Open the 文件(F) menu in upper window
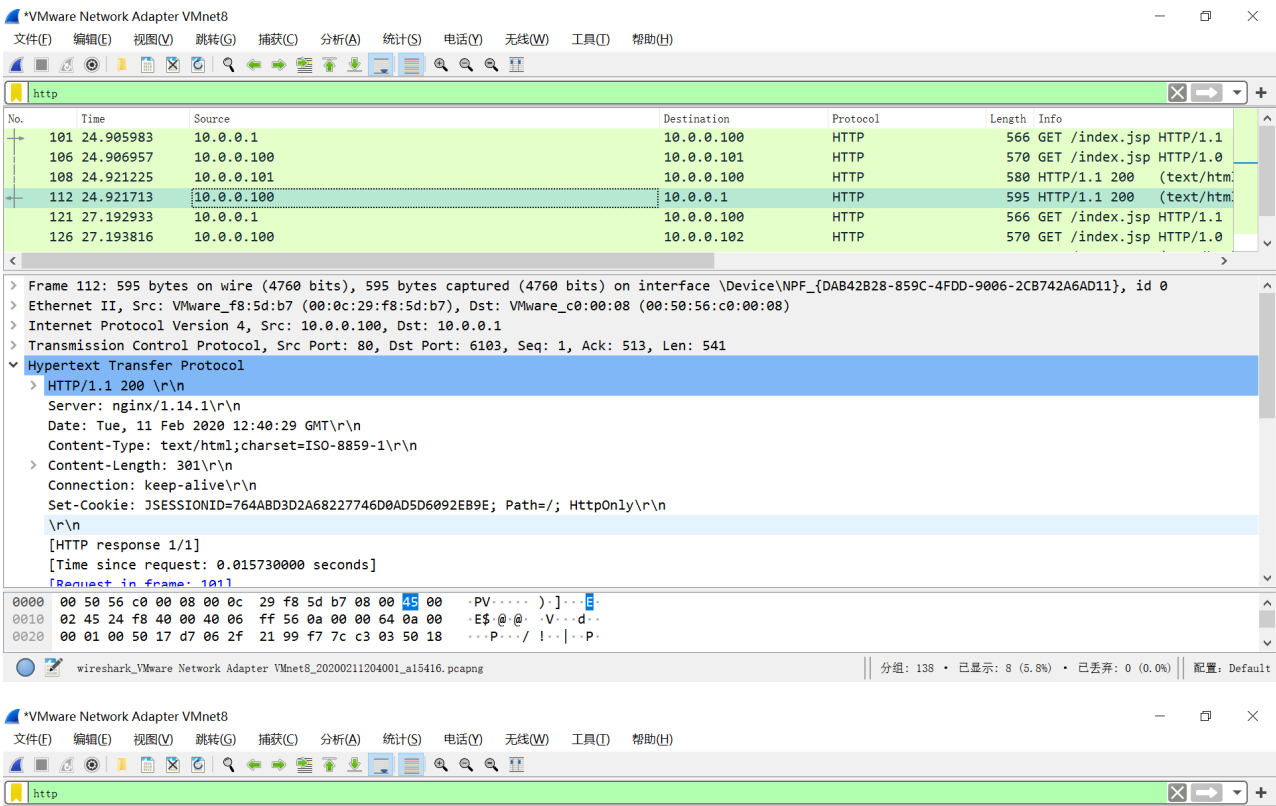The width and height of the screenshot is (1276, 806). tap(33, 39)
